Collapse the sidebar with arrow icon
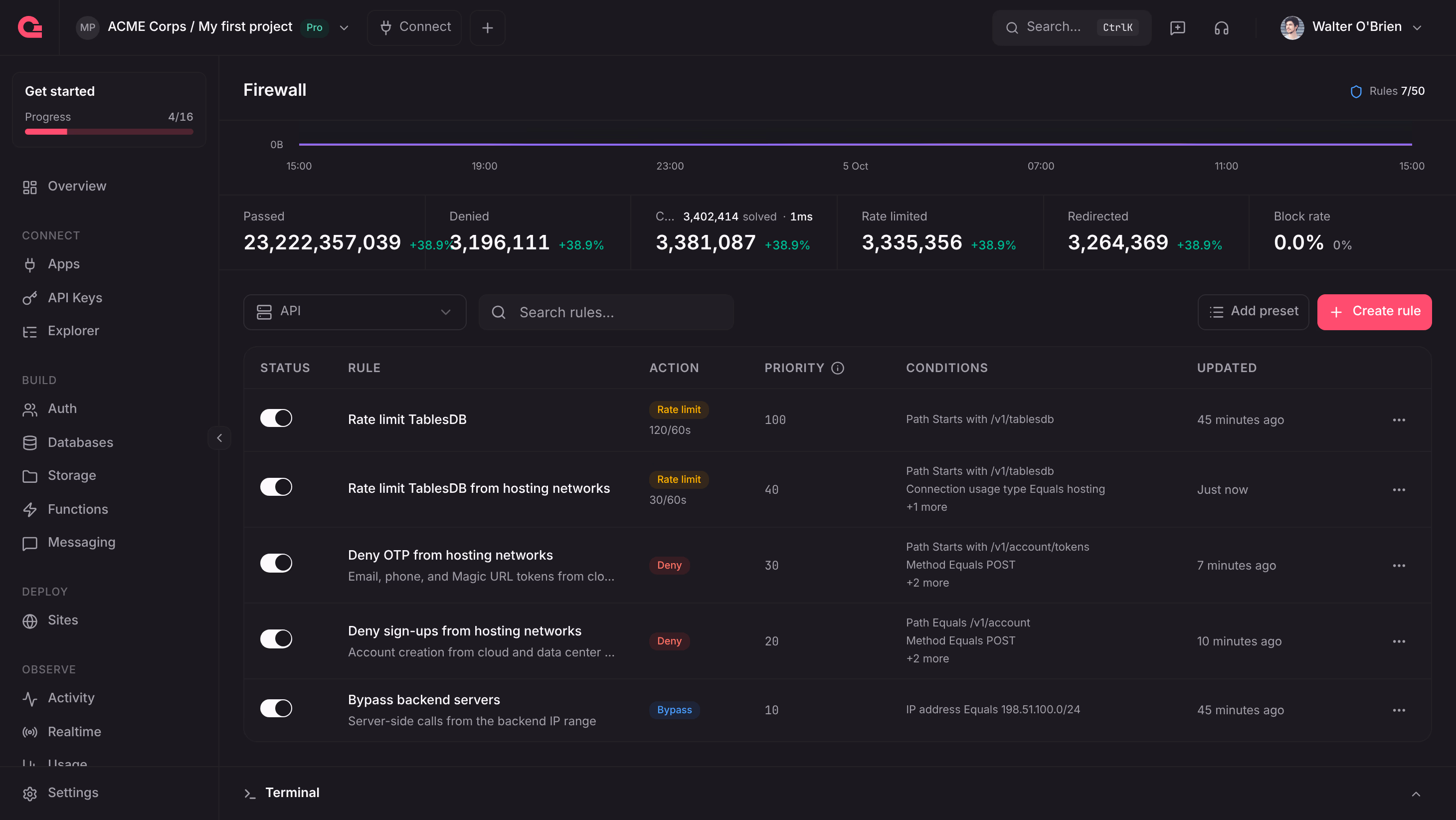This screenshot has width=1456, height=820. pos(219,438)
